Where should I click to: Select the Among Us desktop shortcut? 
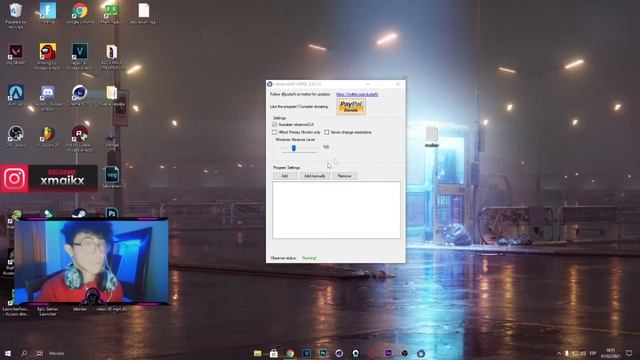(48, 56)
